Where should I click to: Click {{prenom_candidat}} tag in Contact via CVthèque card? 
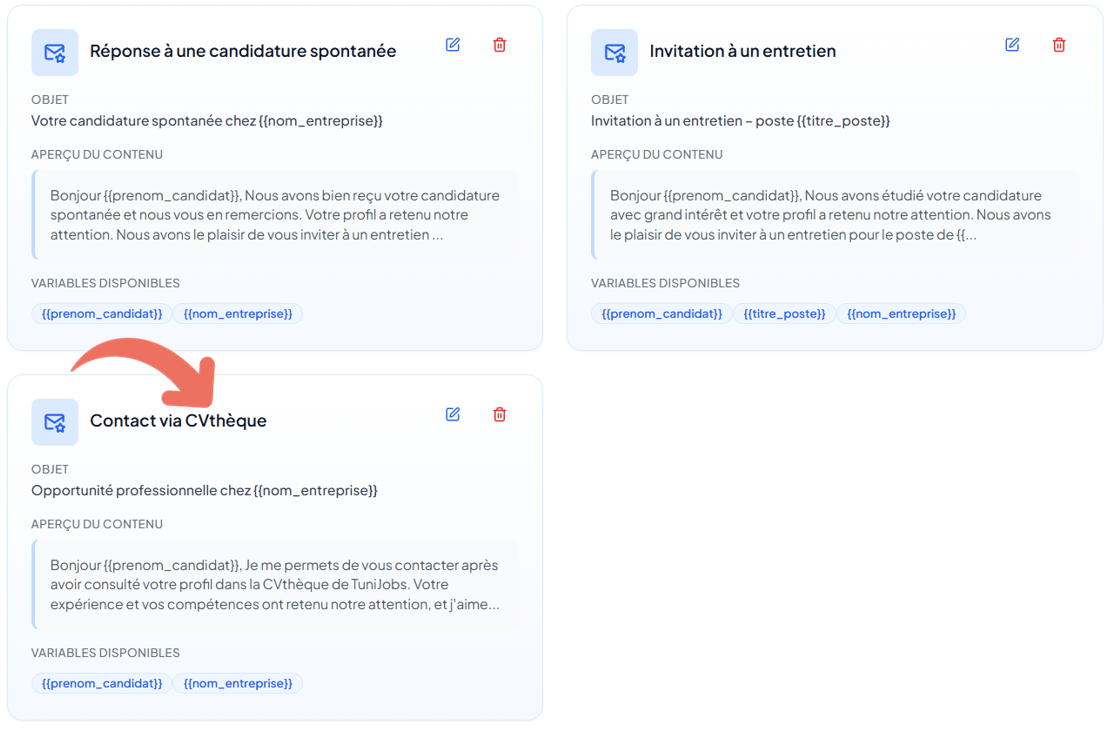click(102, 684)
